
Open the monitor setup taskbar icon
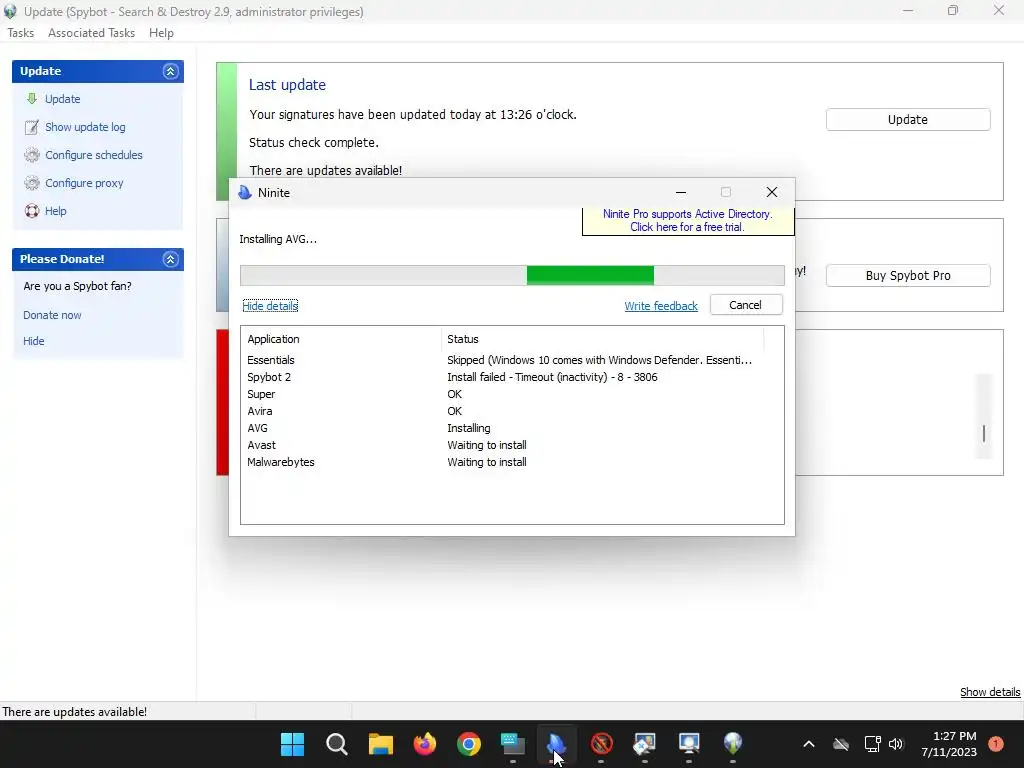[689, 743]
